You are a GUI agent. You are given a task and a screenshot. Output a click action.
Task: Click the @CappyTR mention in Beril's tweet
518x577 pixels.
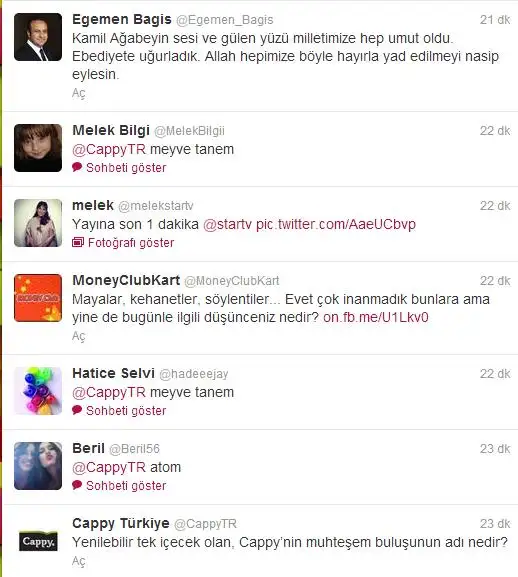point(109,467)
